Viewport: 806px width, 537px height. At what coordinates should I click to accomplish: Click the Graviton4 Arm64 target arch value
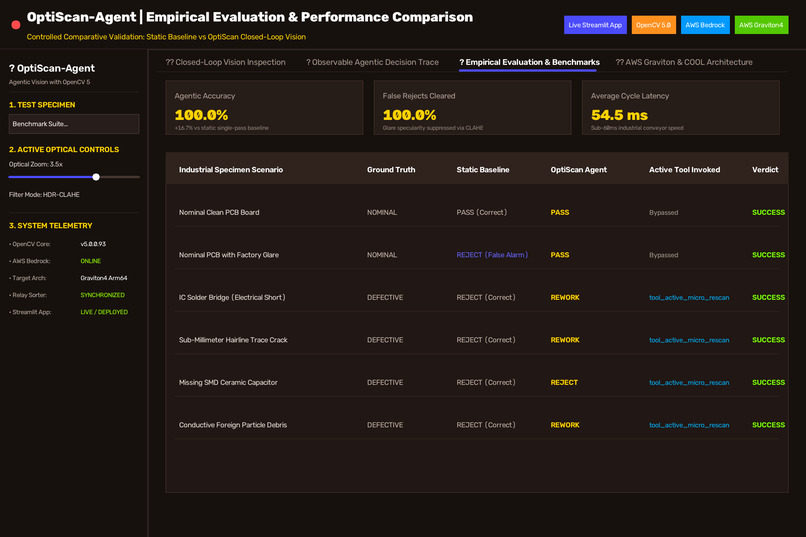pos(104,278)
